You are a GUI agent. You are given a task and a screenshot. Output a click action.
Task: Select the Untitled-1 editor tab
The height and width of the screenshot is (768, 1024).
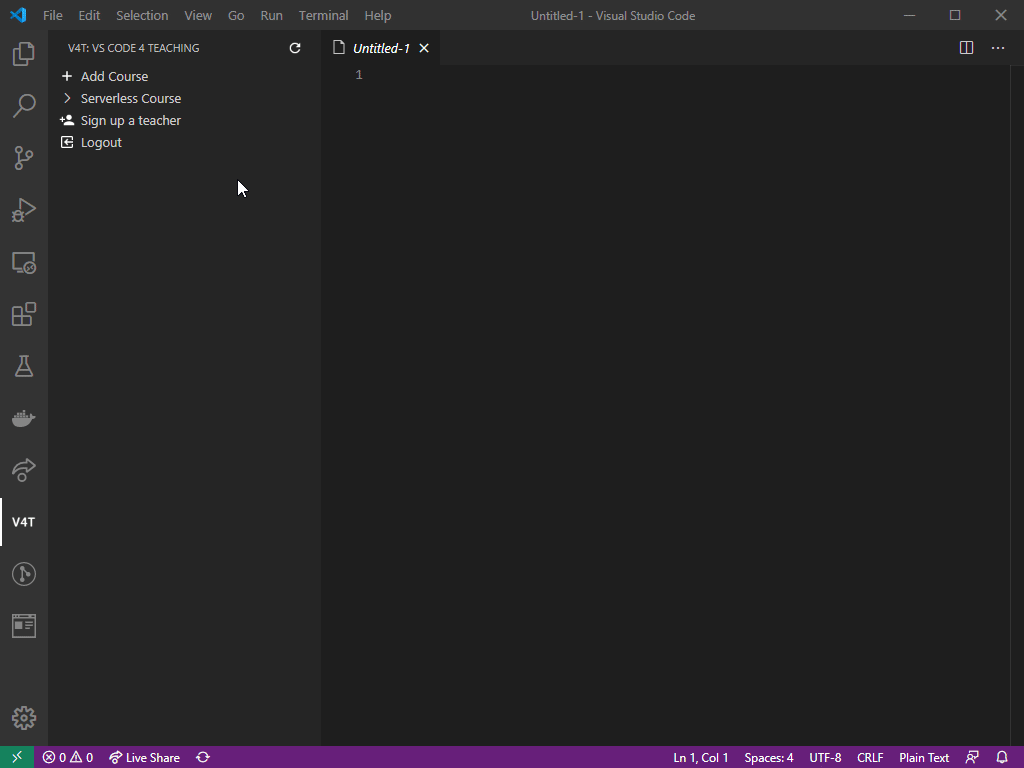[x=381, y=48]
